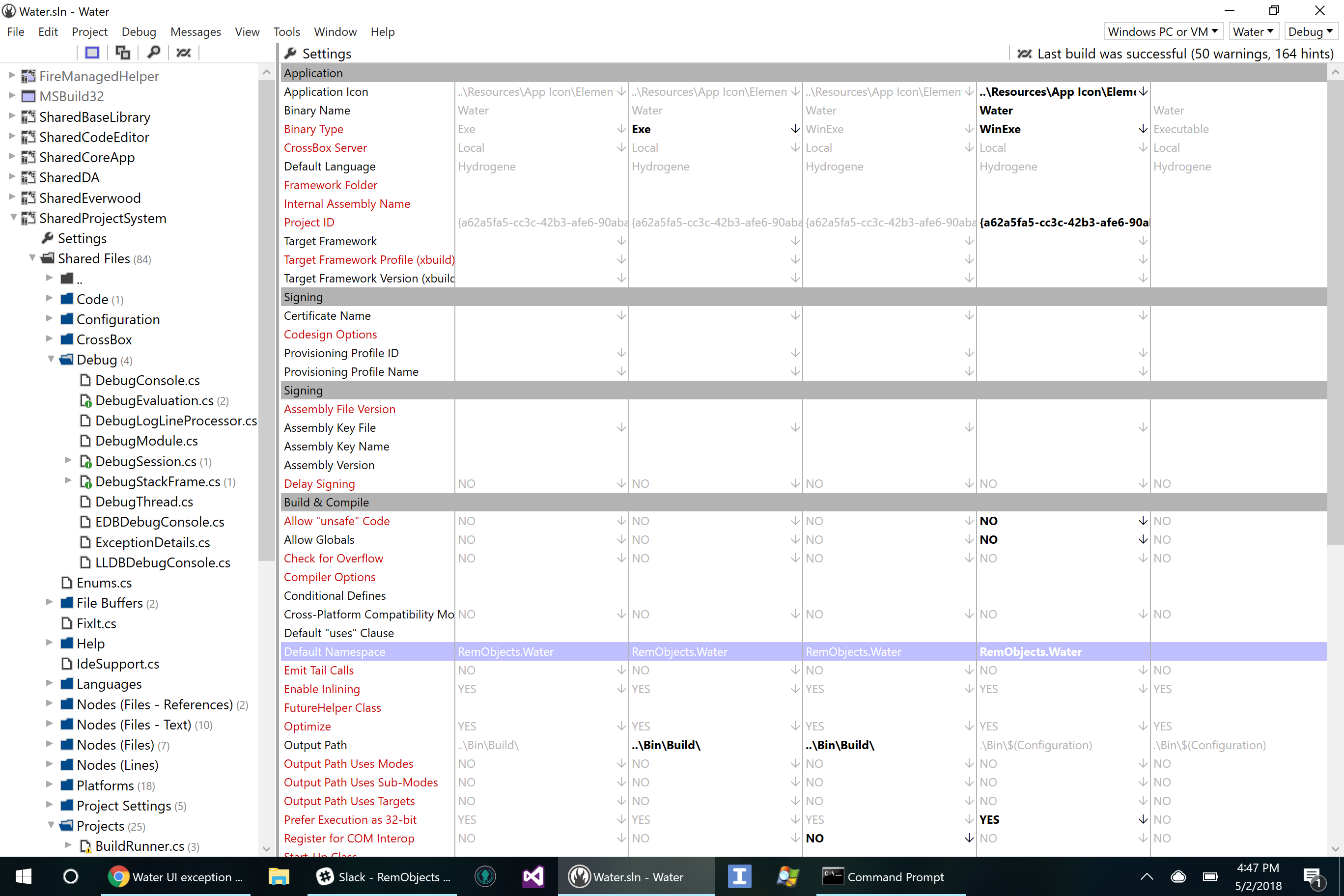
Task: Click the DebugConsole.cs file icon
Action: coord(85,380)
